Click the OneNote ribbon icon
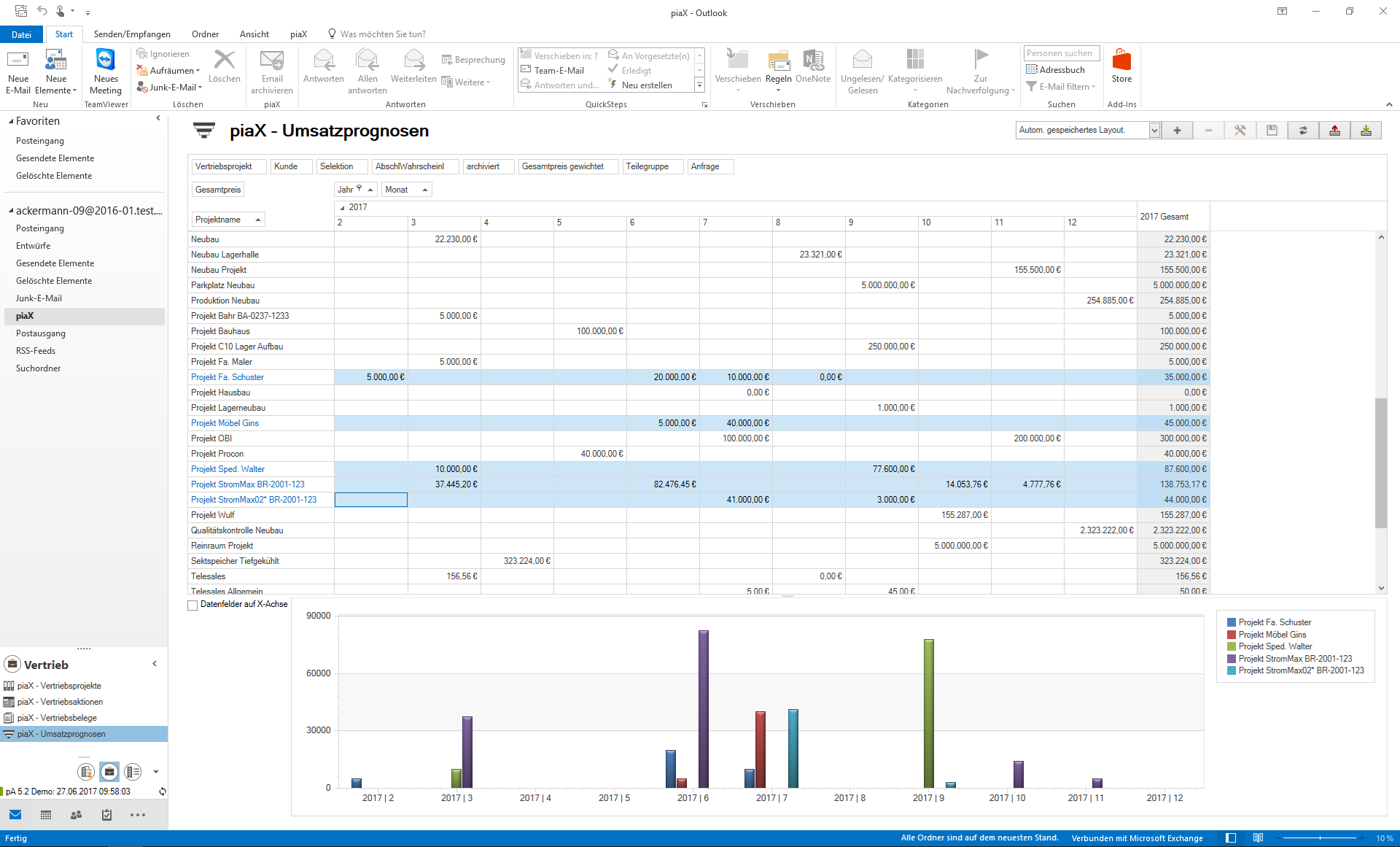Image resolution: width=1400 pixels, height=847 pixels. click(813, 66)
